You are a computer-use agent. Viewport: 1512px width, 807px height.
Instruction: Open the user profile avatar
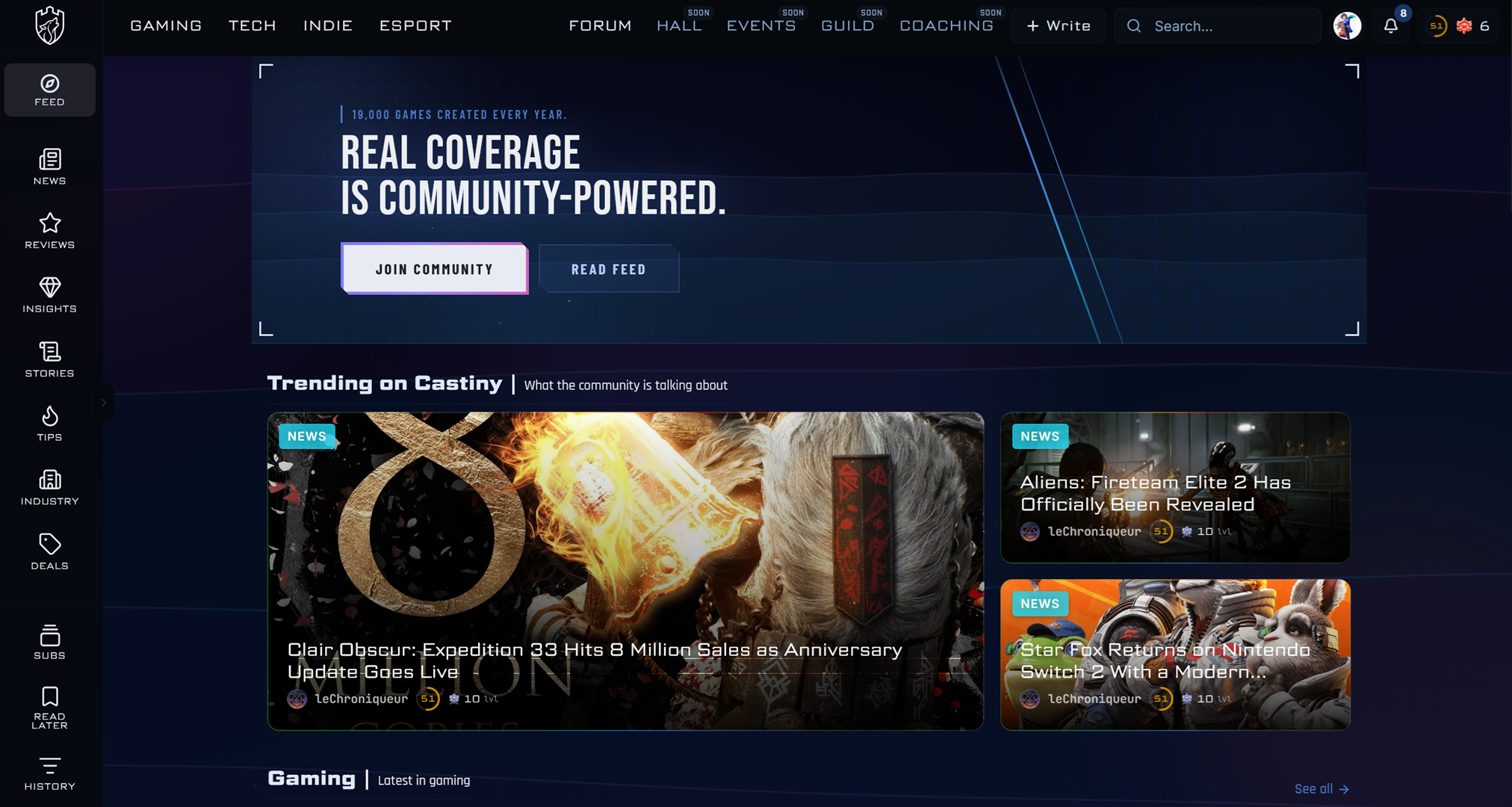[x=1348, y=26]
